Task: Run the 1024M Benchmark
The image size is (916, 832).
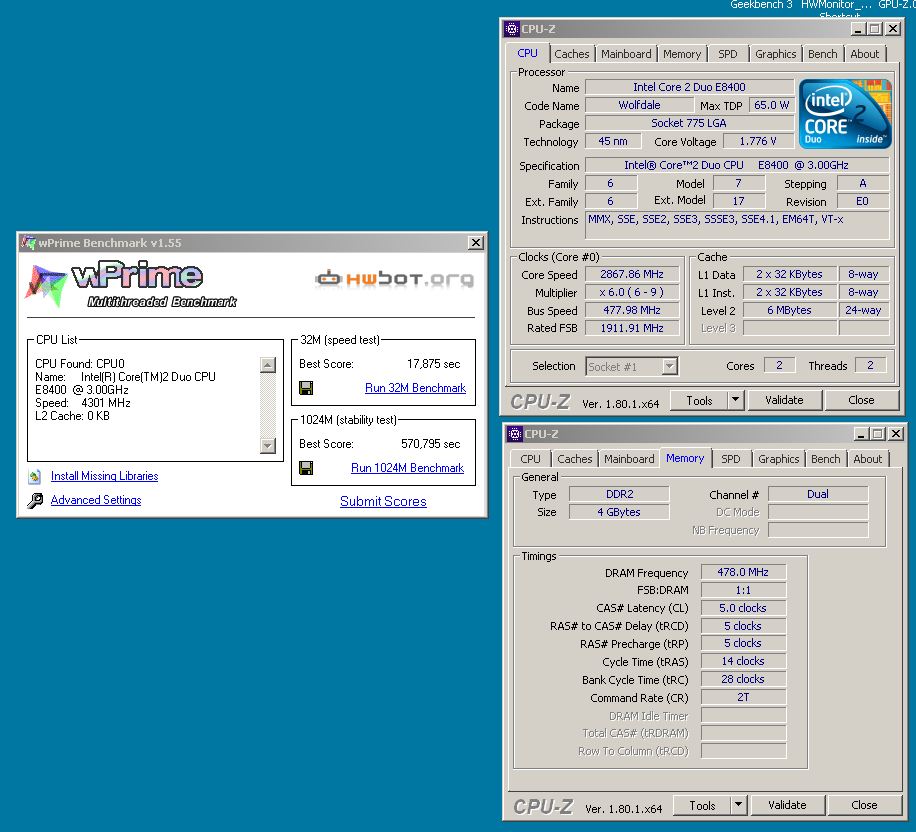Action: click(407, 468)
